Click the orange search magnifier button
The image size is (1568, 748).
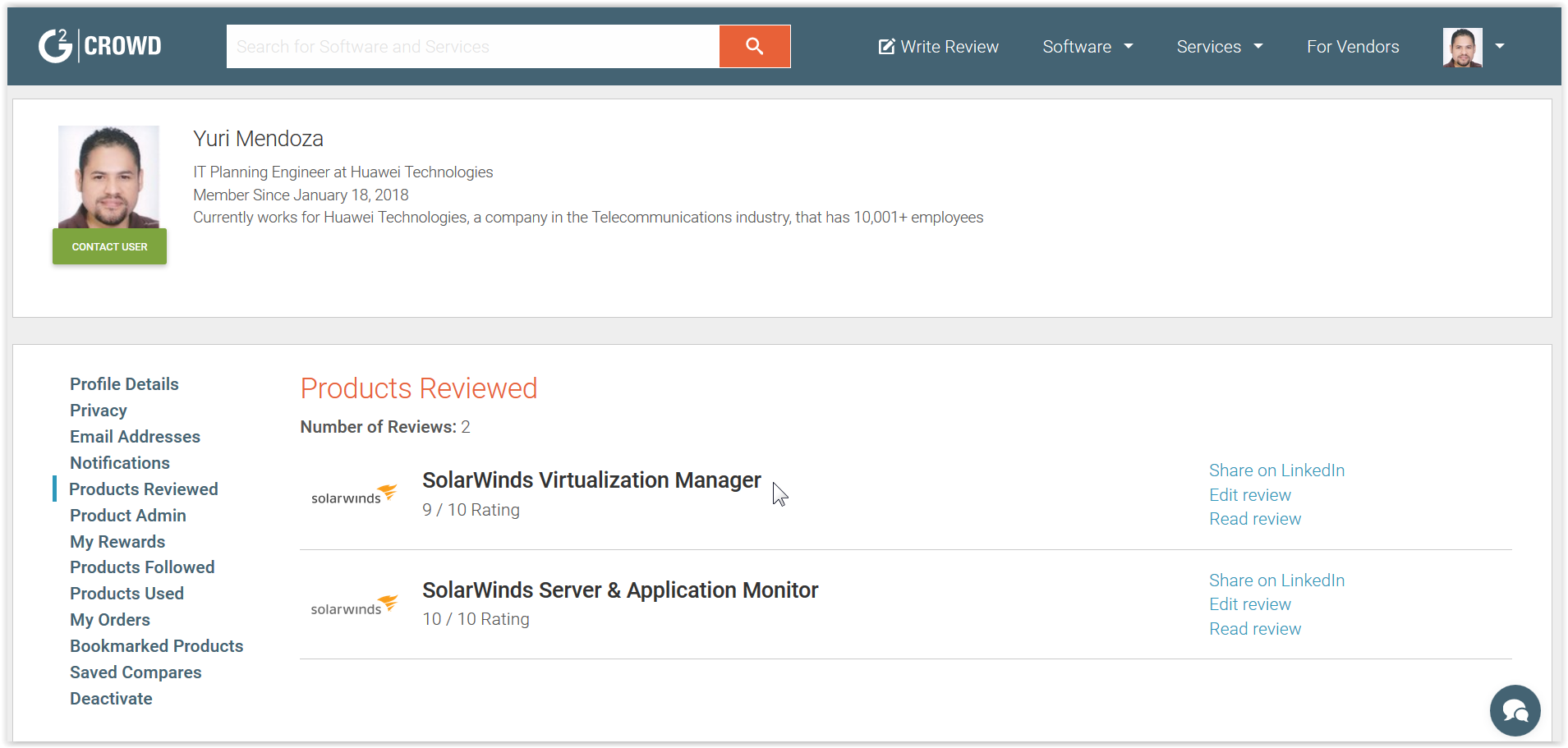[755, 46]
